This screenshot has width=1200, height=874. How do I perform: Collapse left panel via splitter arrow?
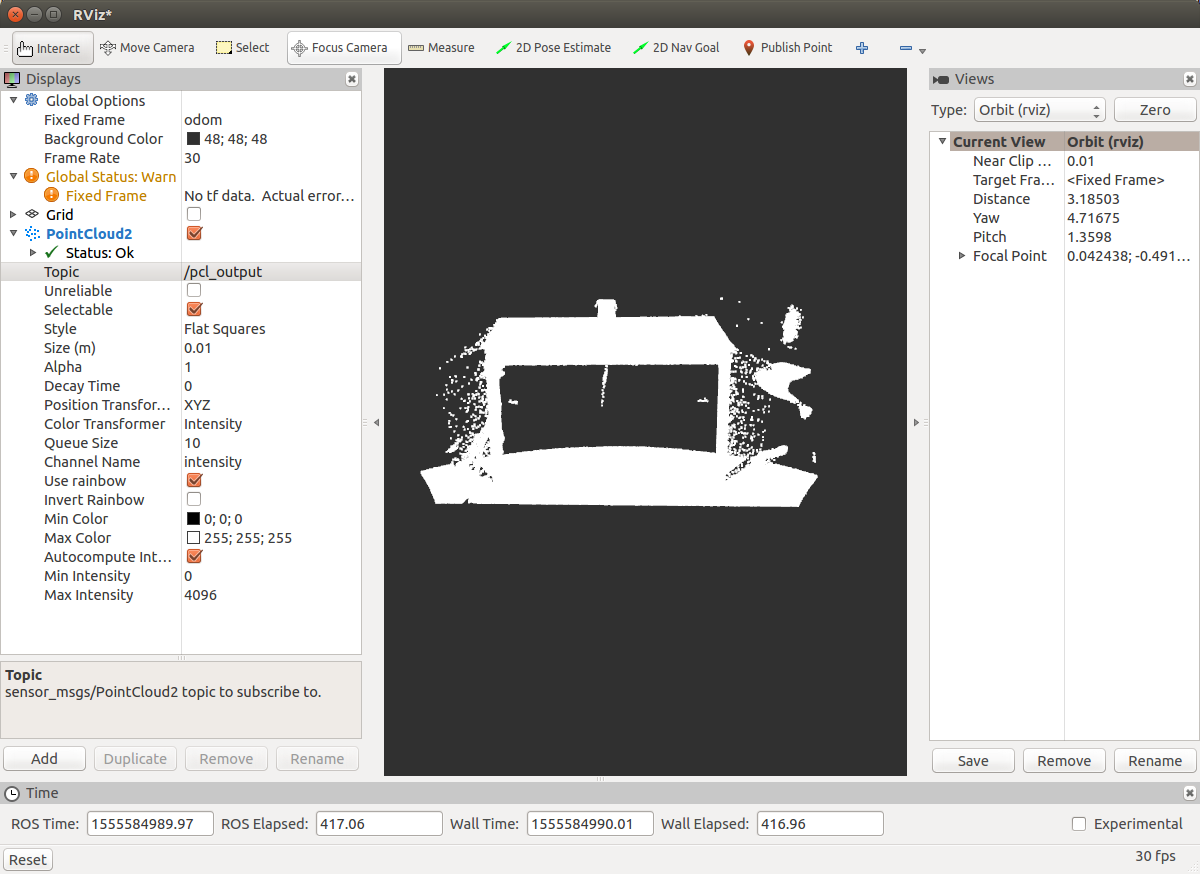click(x=376, y=423)
